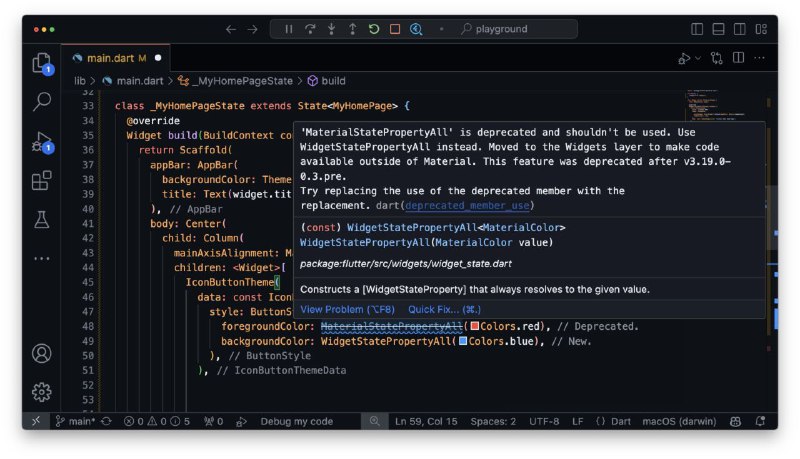Open the widget inspector magnifier icon in the debug toolbar
800x459 pixels.
(416, 29)
